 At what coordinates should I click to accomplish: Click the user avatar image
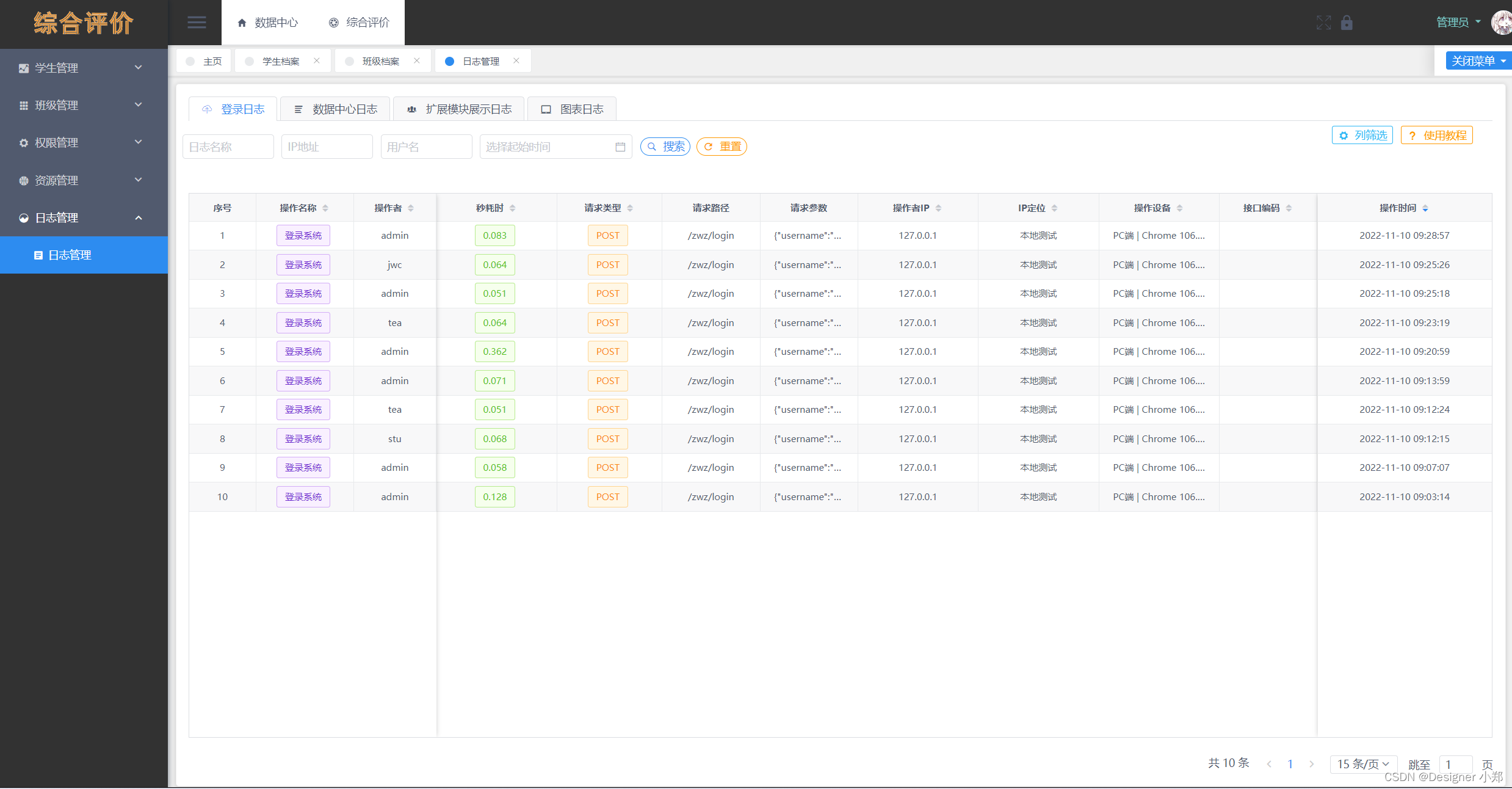(1500, 23)
